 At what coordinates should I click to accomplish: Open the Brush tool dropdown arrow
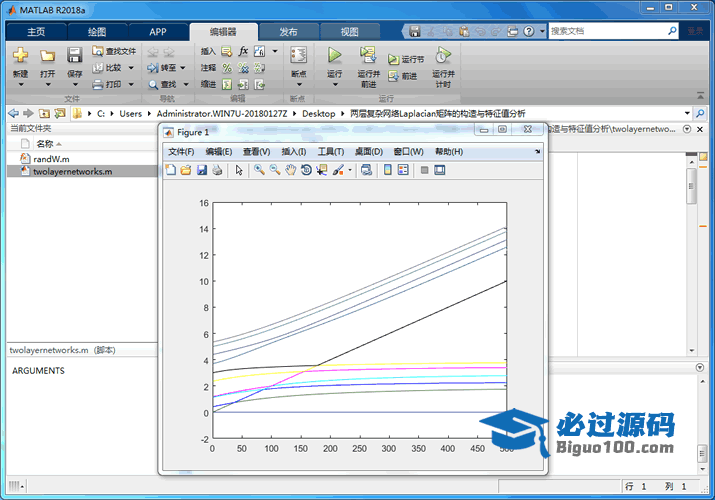(x=350, y=170)
